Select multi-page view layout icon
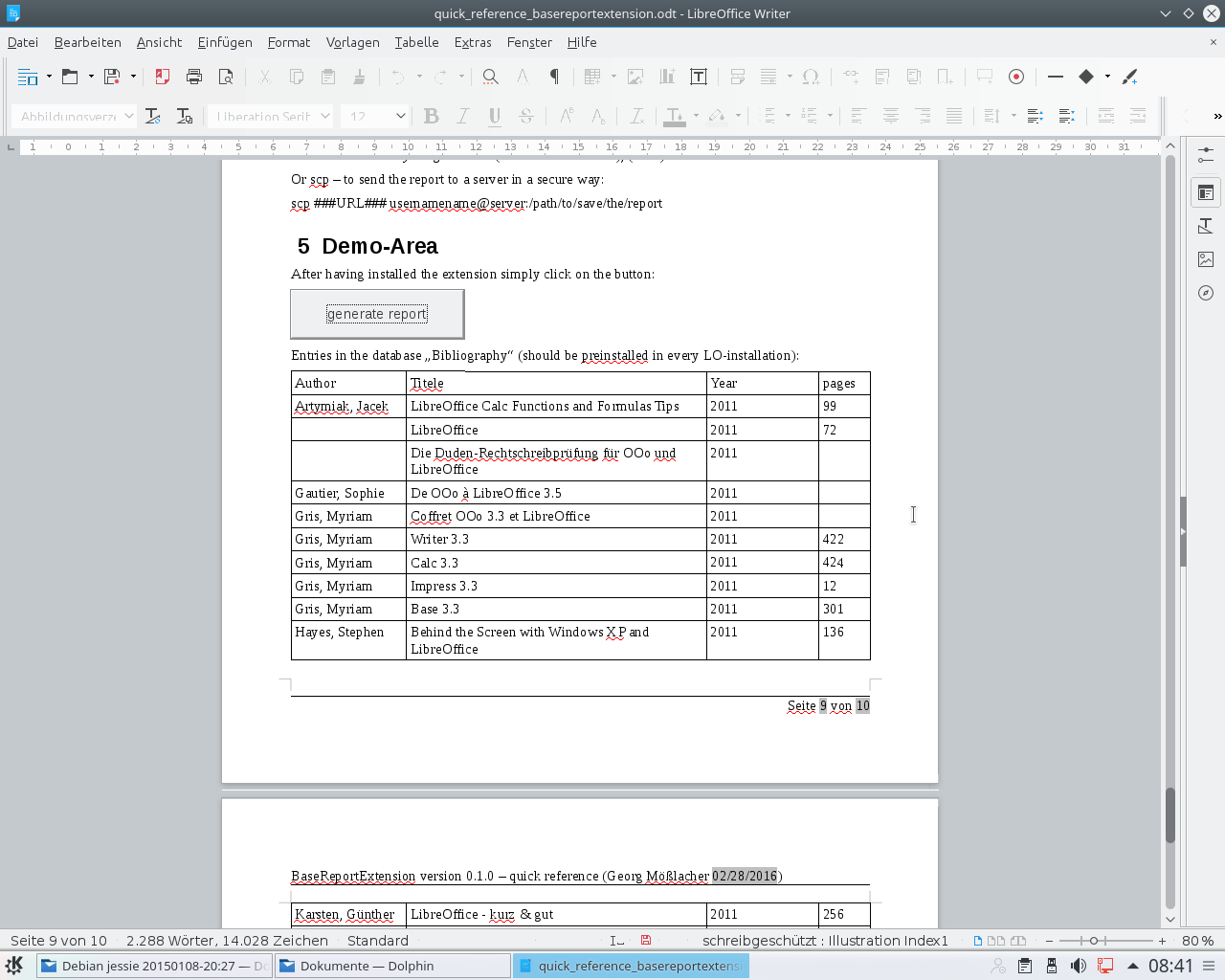This screenshot has width=1225, height=980. click(995, 941)
